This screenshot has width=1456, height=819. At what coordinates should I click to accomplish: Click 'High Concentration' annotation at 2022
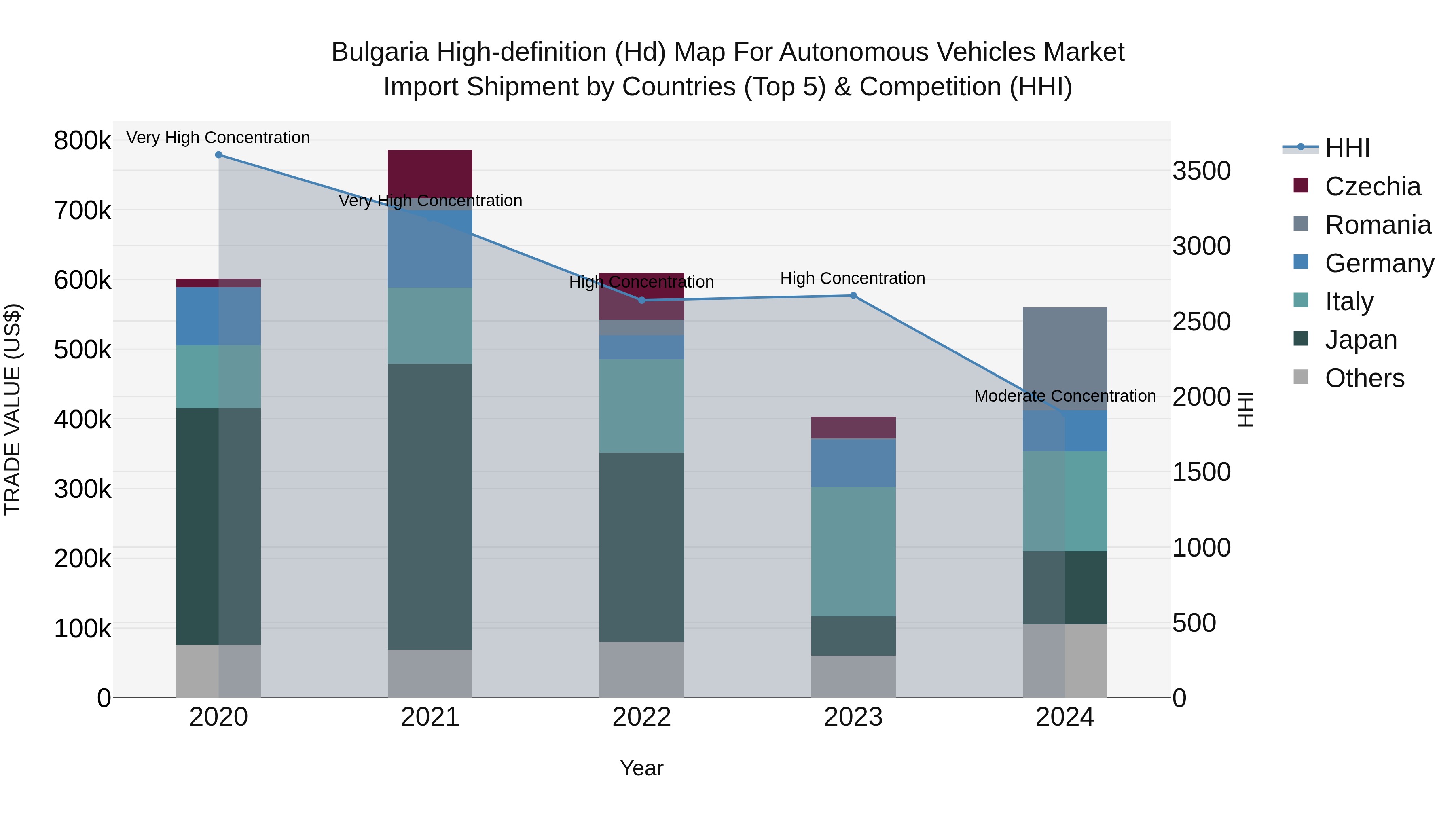(x=641, y=282)
